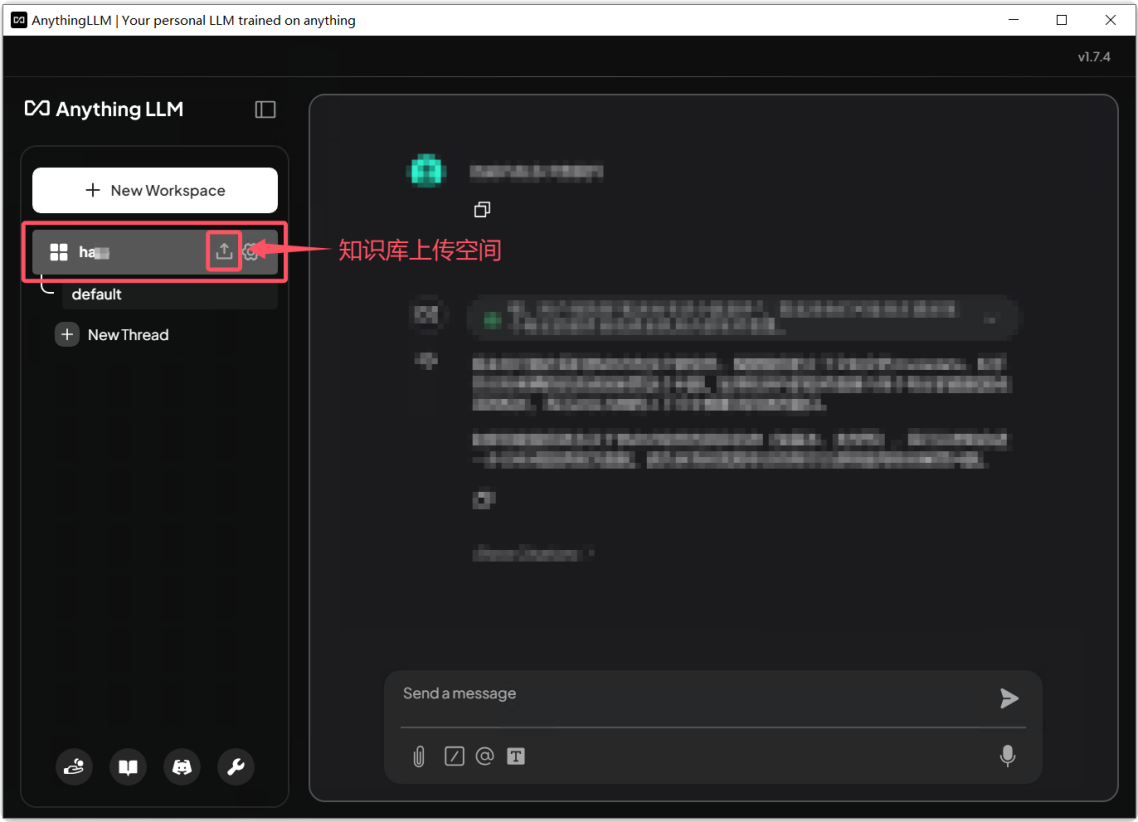The height and width of the screenshot is (822, 1138).
Task: Open the documentation book icon
Action: (x=128, y=767)
